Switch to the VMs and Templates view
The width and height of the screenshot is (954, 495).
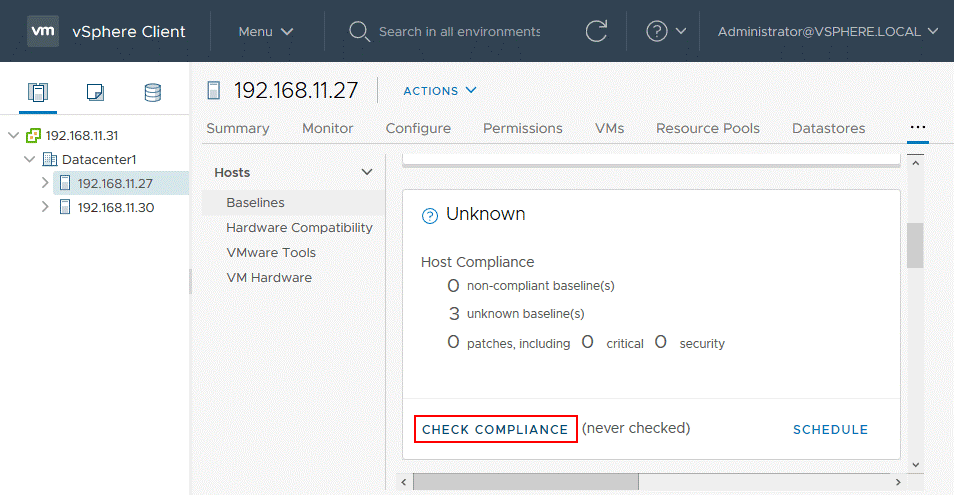coord(95,93)
